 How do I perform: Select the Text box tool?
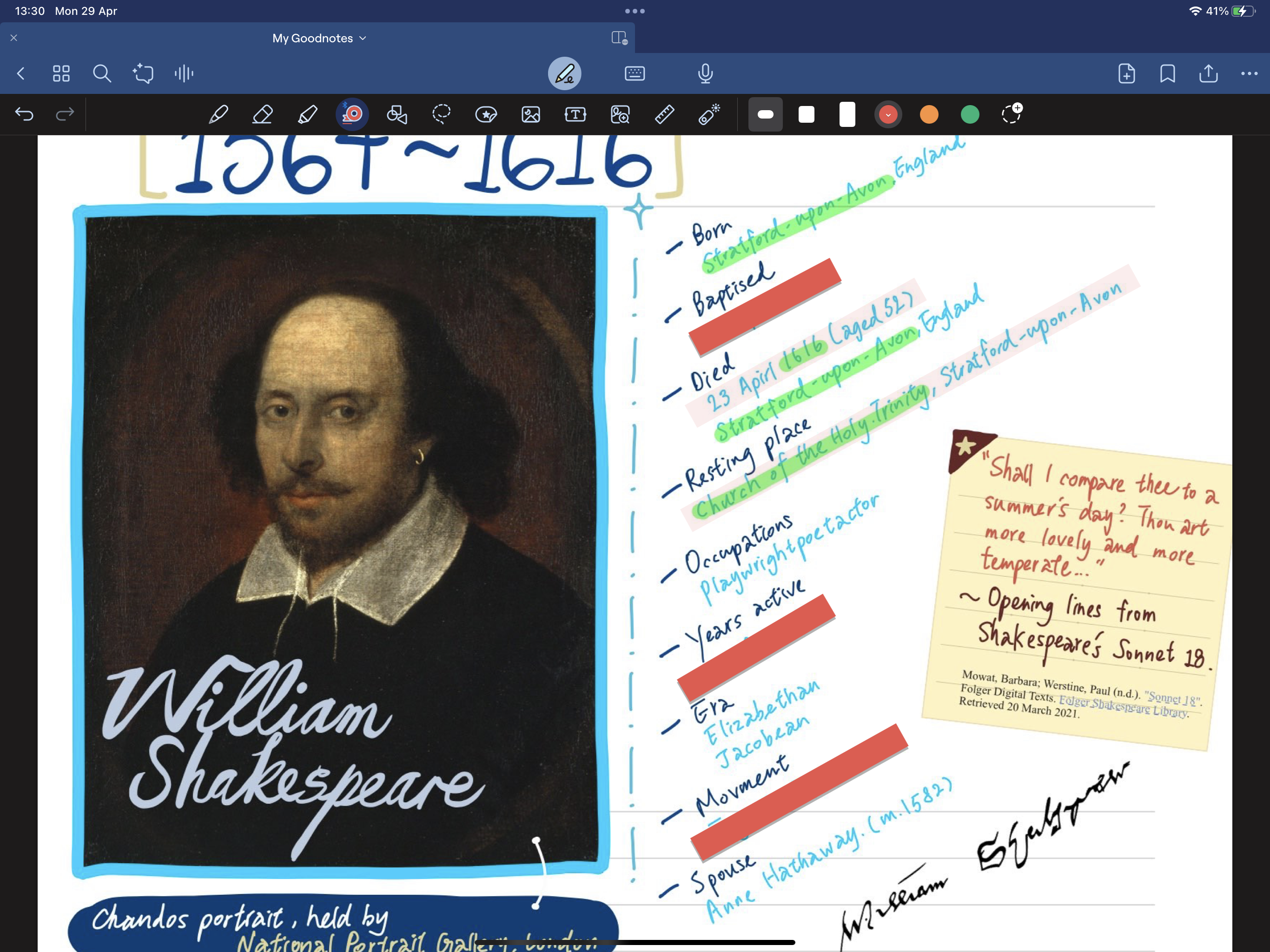[x=575, y=114]
